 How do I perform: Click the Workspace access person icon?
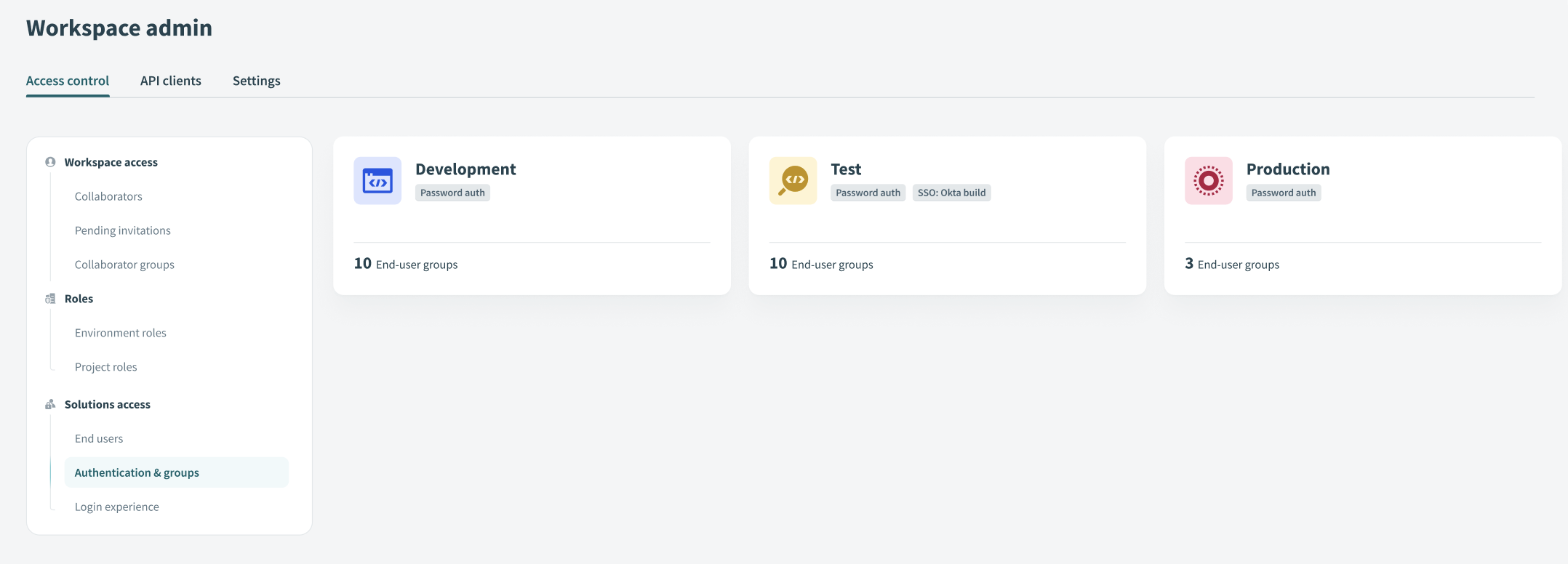(x=50, y=162)
